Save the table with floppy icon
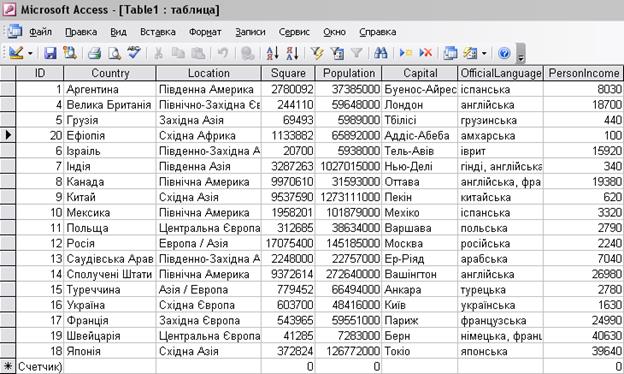This screenshot has width=624, height=374. coord(50,53)
